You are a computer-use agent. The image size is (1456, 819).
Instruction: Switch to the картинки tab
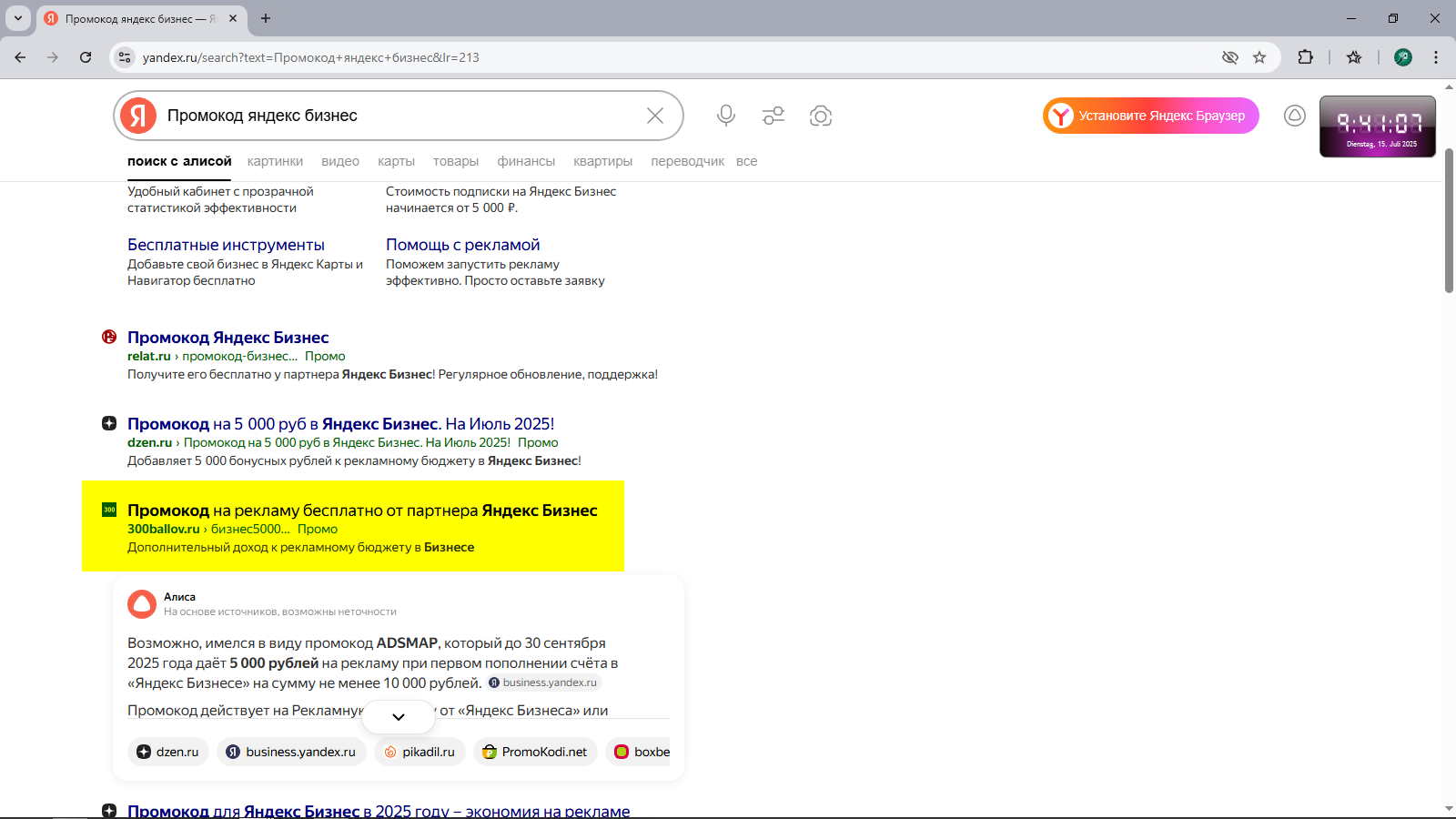tap(275, 161)
